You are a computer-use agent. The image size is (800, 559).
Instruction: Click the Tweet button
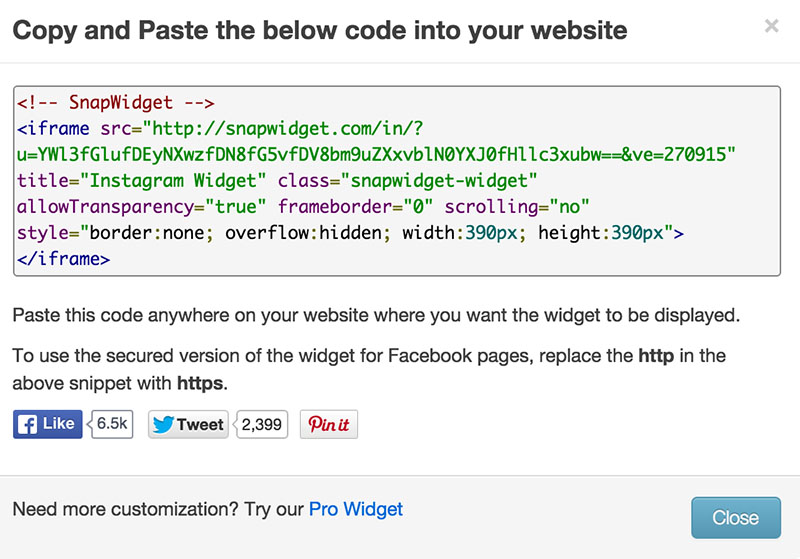(188, 424)
